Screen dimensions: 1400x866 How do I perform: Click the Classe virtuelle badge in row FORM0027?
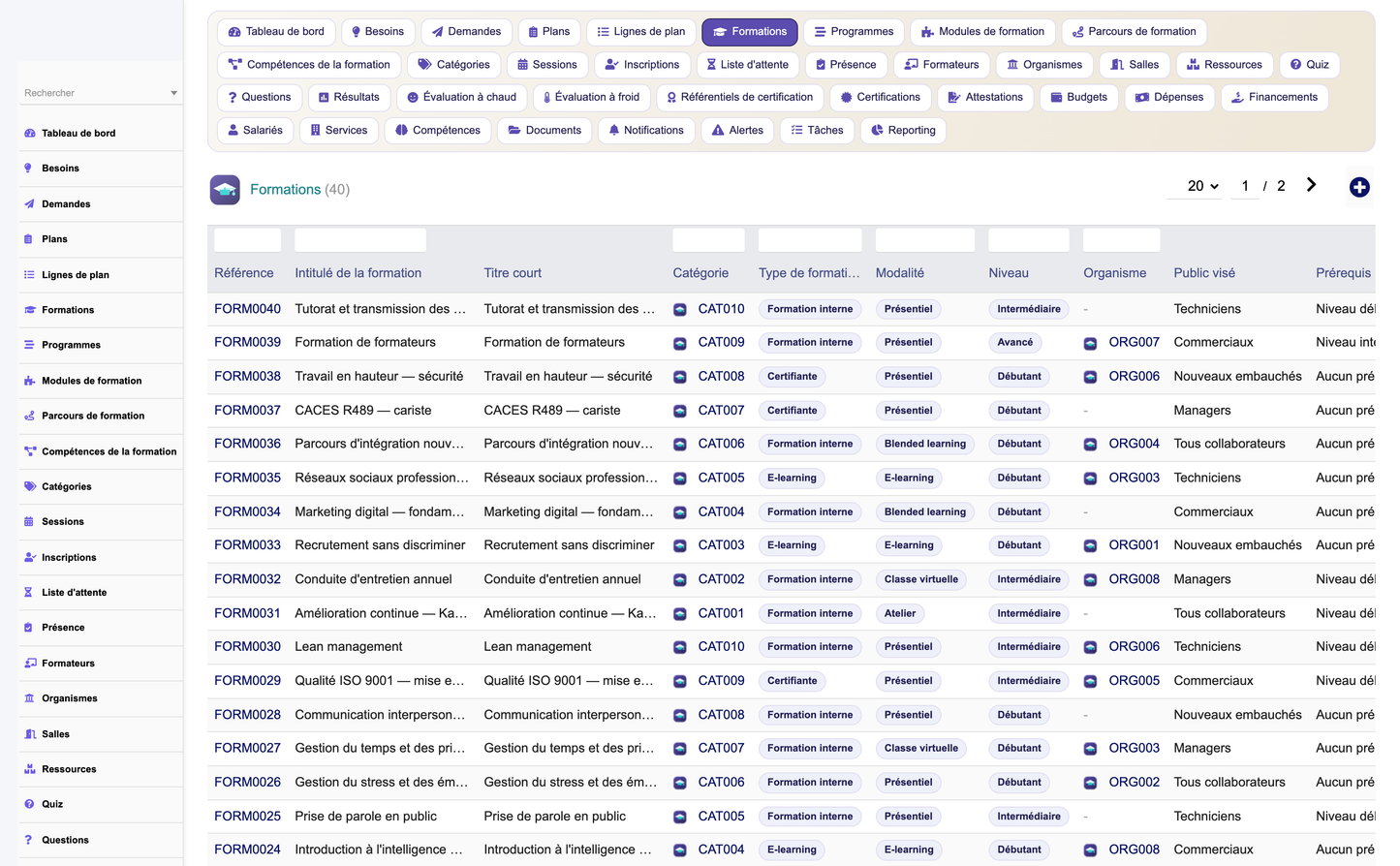coord(921,748)
